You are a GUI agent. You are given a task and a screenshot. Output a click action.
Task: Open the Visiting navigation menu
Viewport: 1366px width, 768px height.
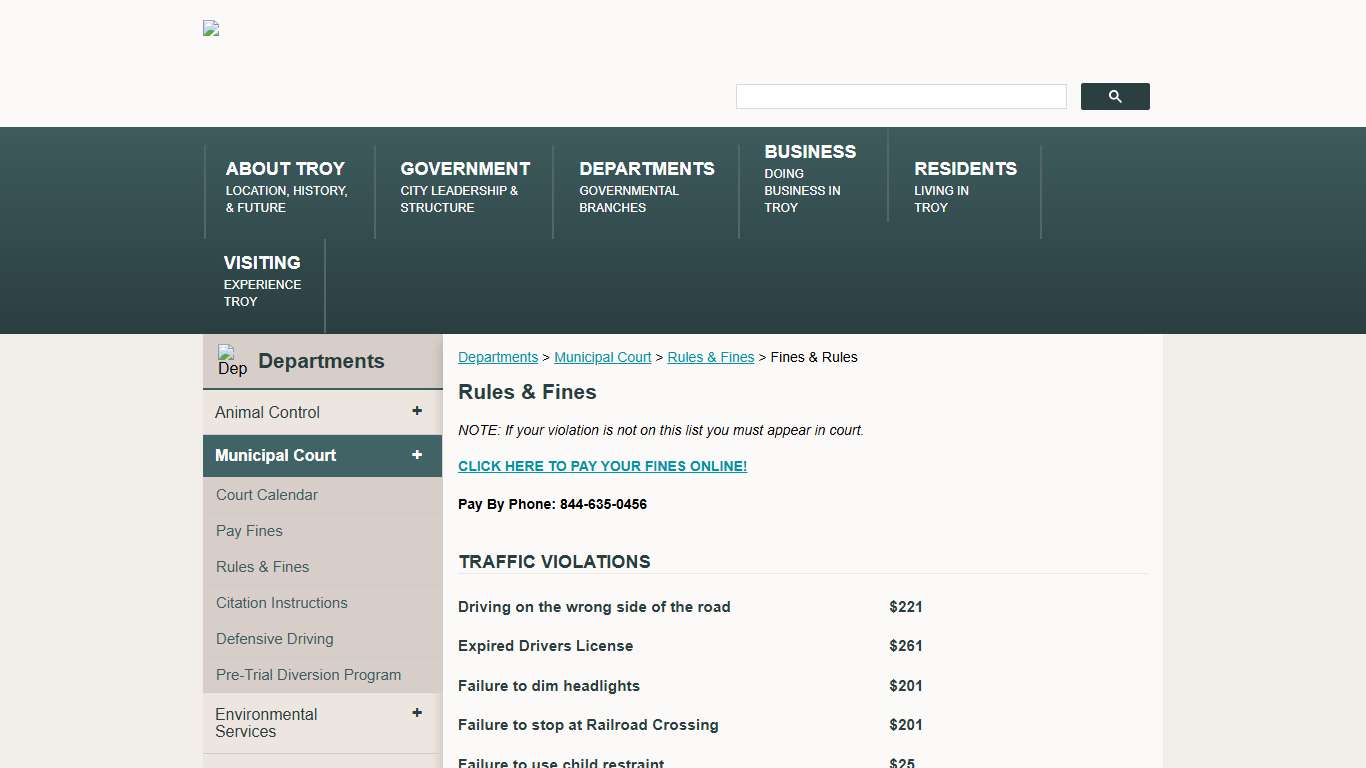[262, 280]
